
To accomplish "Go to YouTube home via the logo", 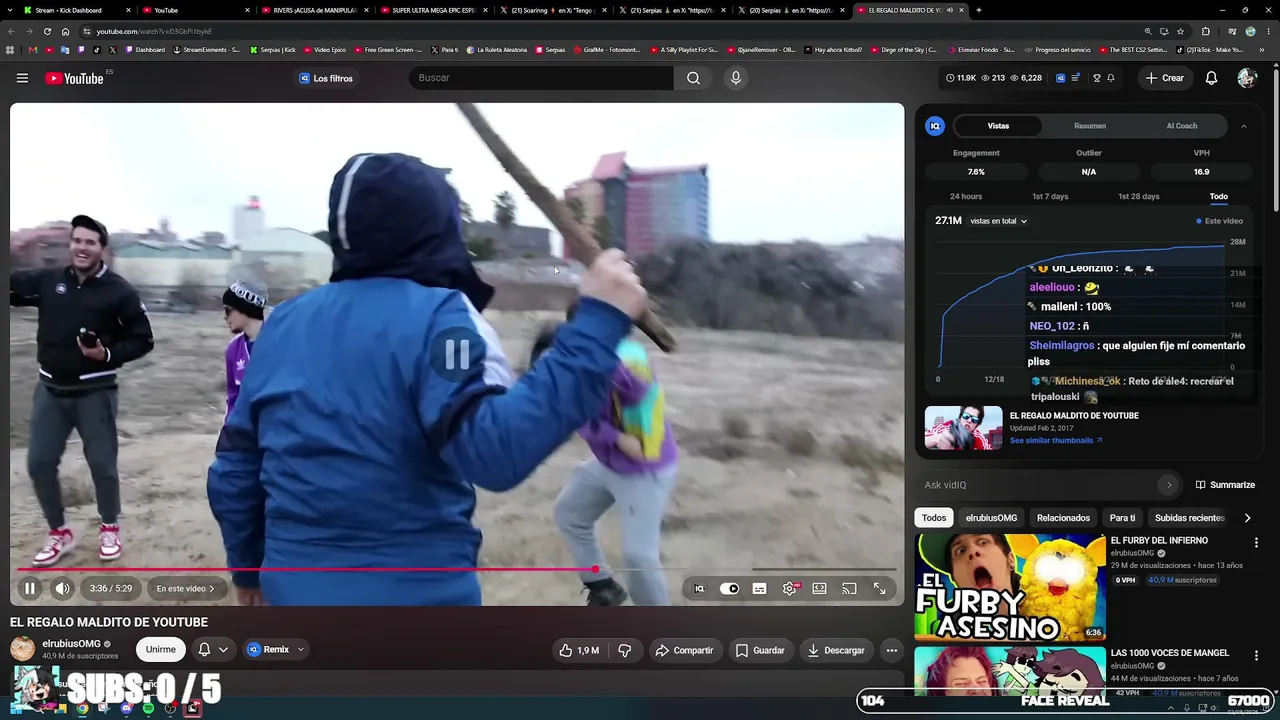I will [x=75, y=78].
